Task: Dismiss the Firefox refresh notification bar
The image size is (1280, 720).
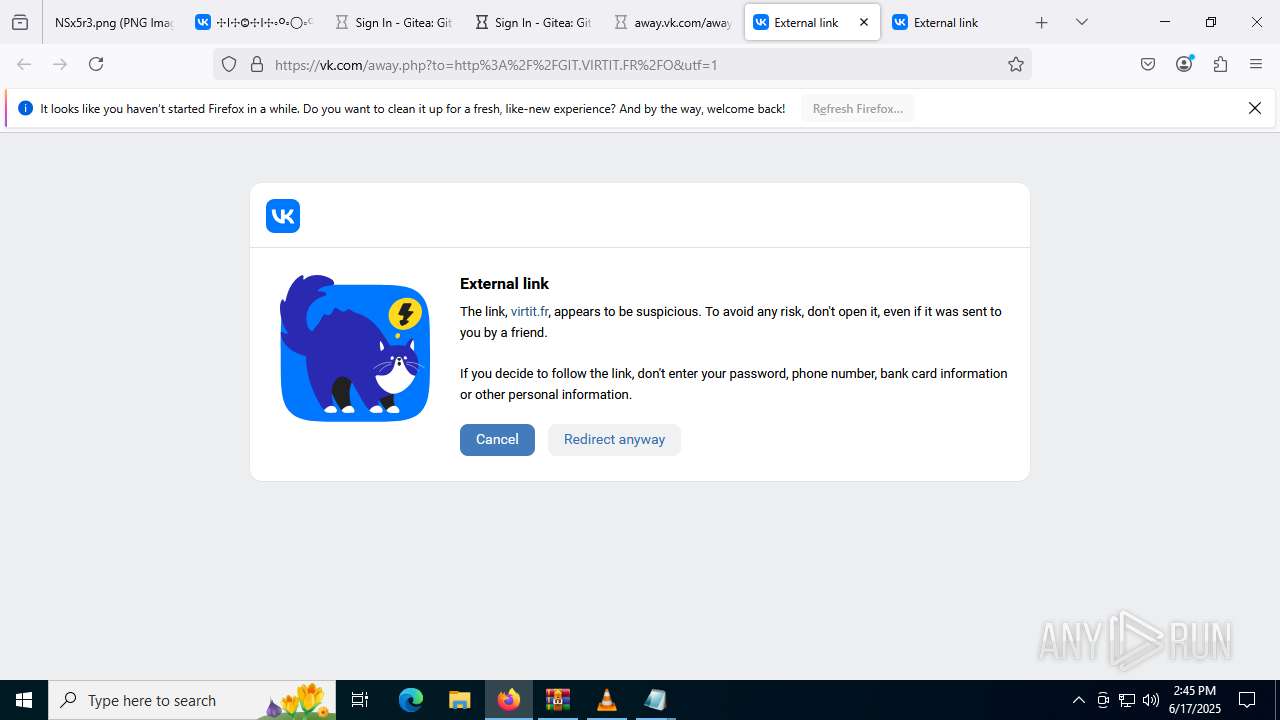Action: [x=1255, y=108]
